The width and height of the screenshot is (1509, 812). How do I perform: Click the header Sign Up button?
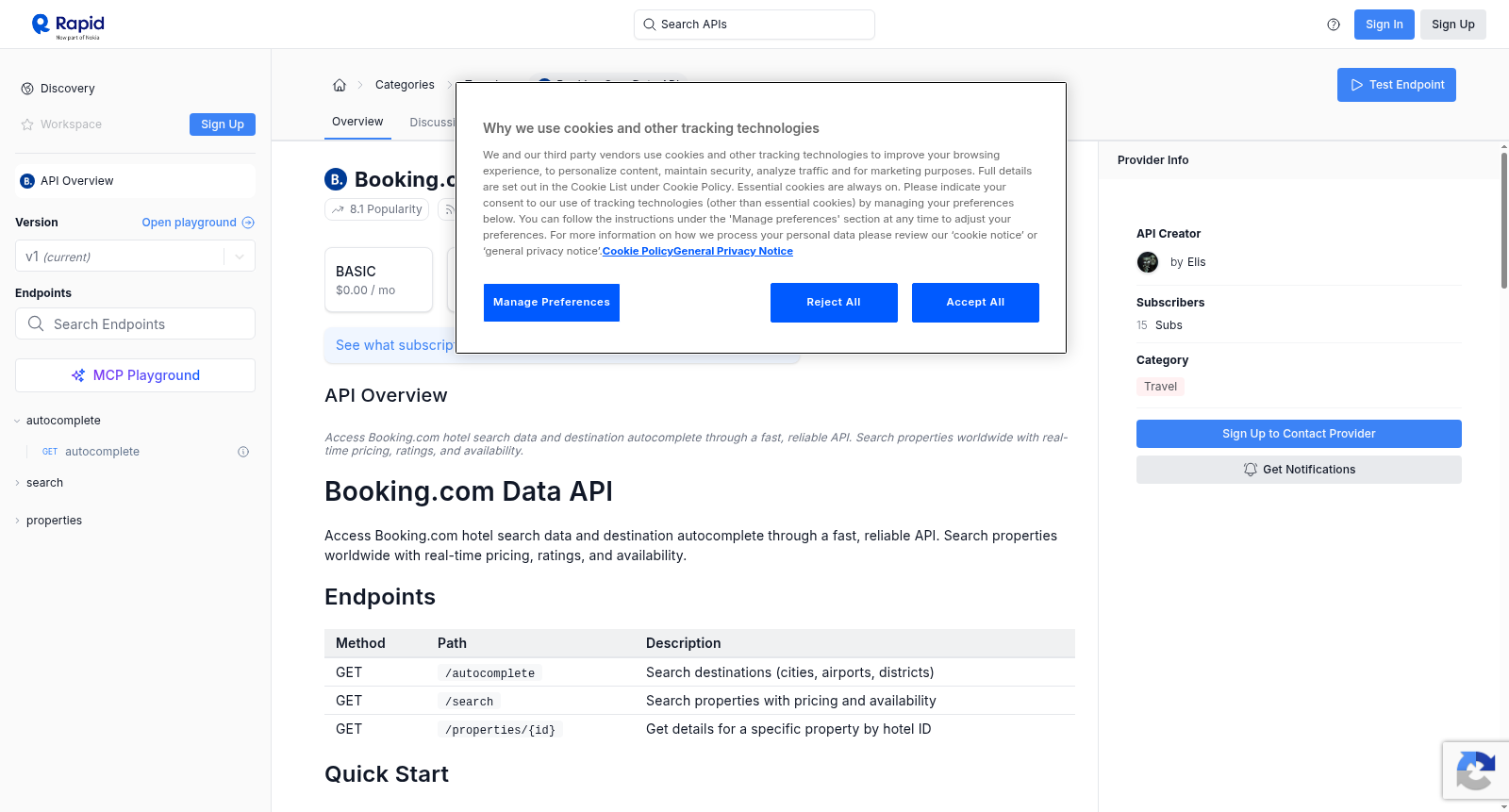point(1452,25)
